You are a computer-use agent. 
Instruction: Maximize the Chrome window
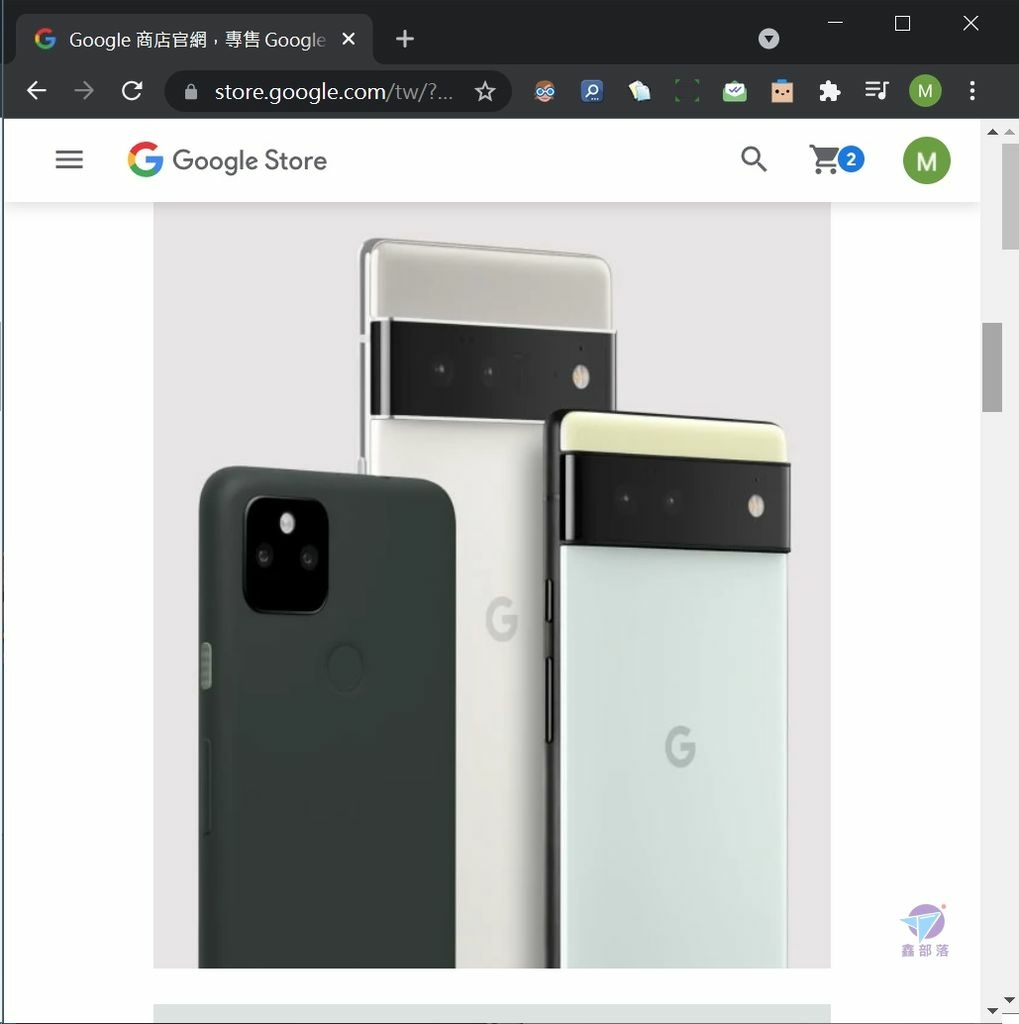[x=903, y=24]
